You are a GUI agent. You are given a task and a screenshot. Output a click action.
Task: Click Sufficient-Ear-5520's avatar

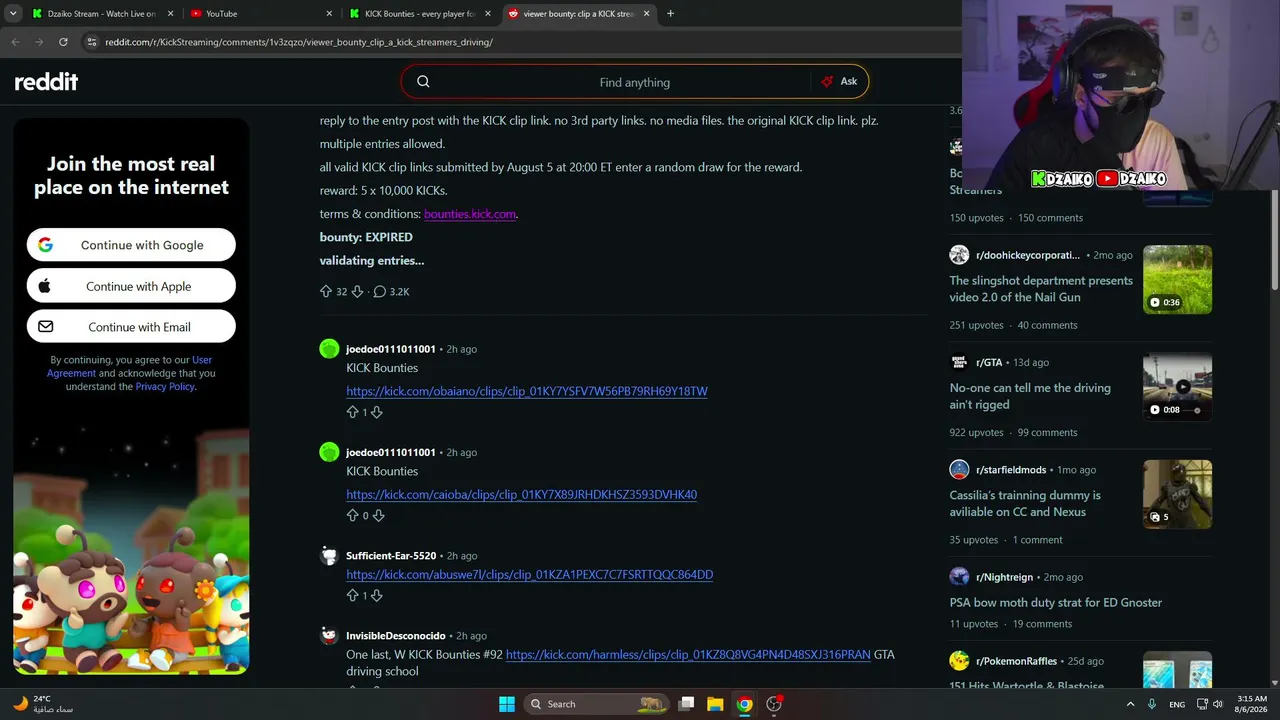[x=329, y=556]
